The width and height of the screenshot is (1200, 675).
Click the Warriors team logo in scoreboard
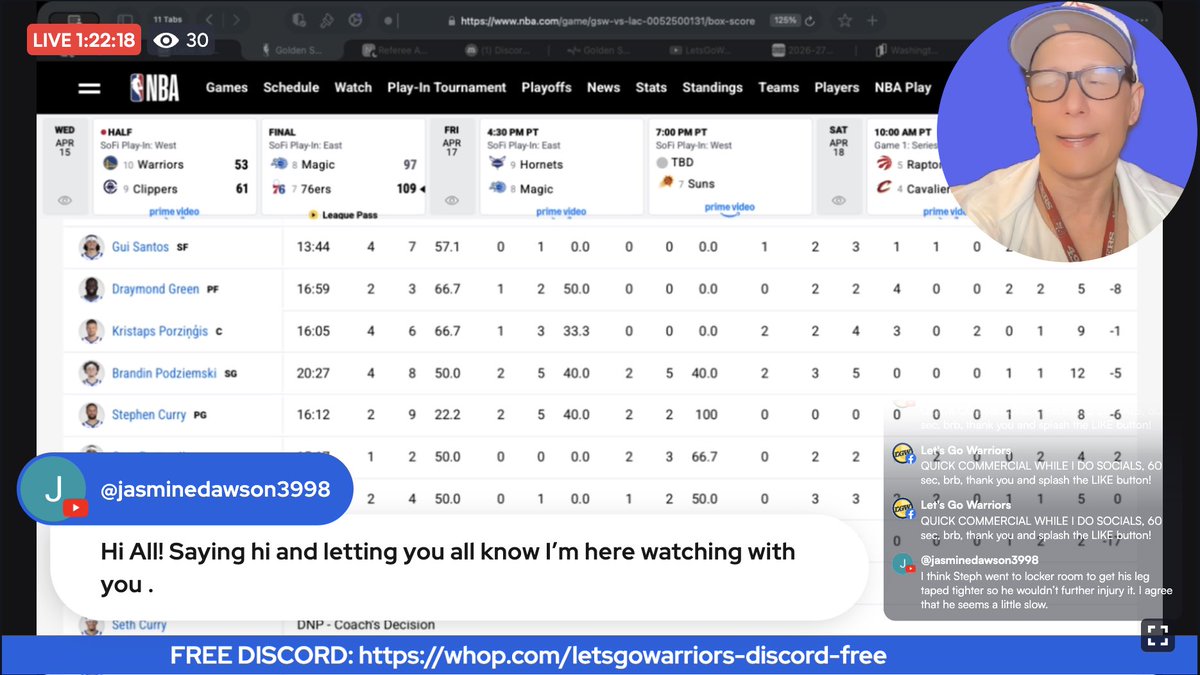tap(109, 164)
